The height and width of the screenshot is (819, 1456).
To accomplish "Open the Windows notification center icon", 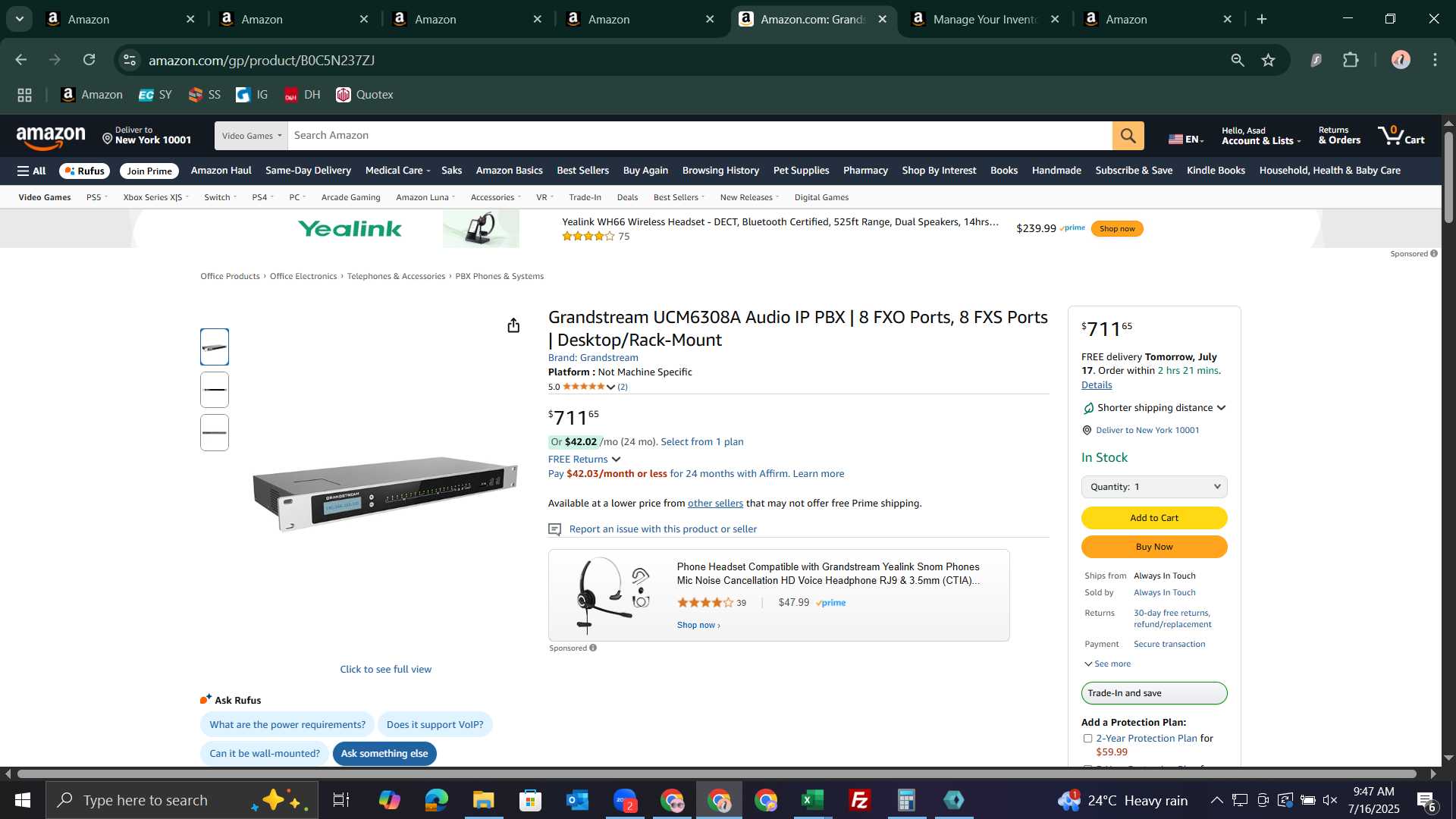I will pos(1426,801).
